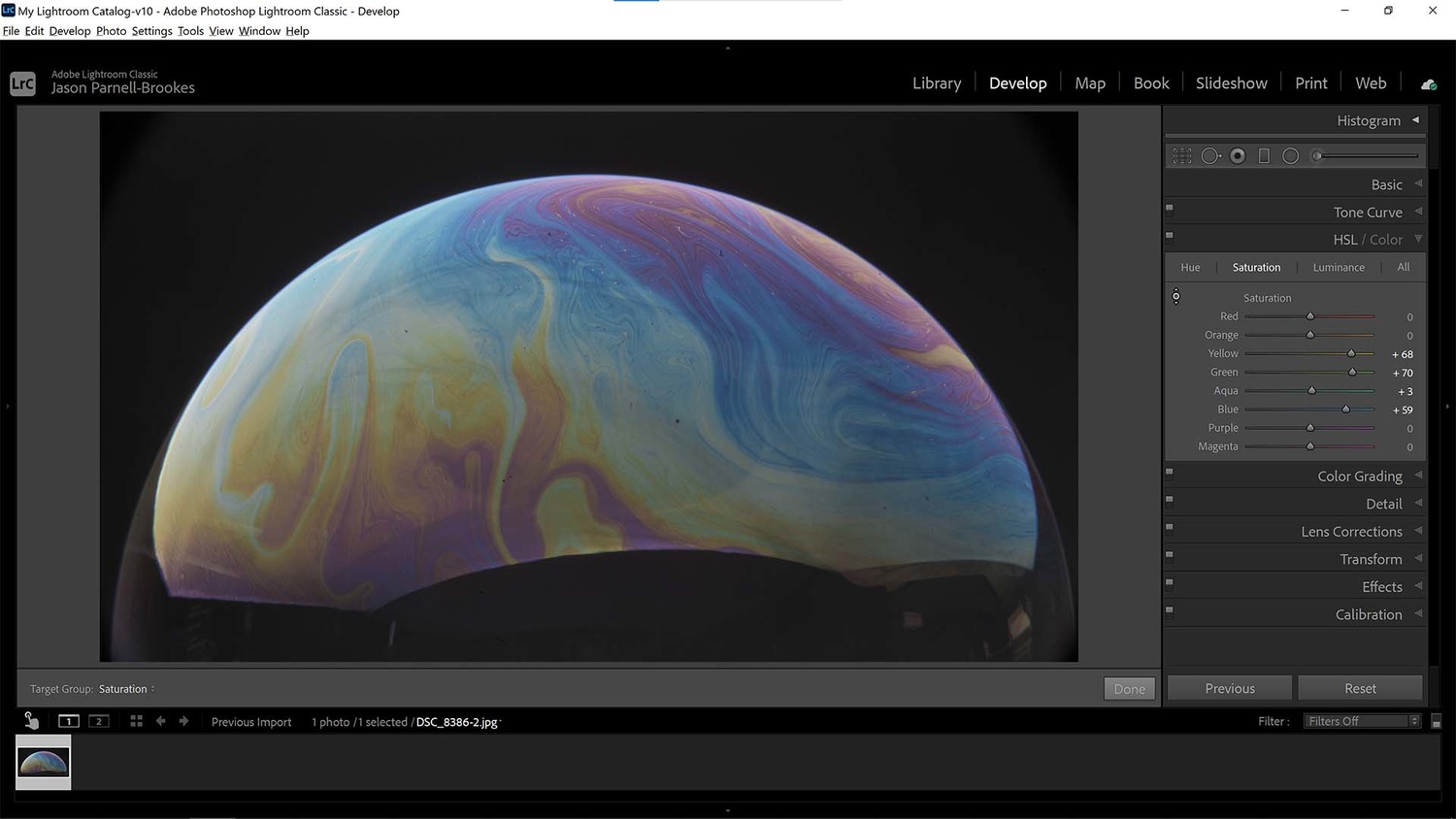Expand the Effects panel

(1418, 586)
